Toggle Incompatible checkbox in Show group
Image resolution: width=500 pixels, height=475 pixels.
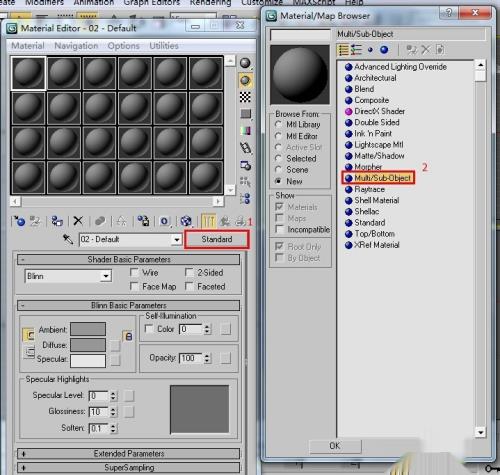tap(279, 229)
